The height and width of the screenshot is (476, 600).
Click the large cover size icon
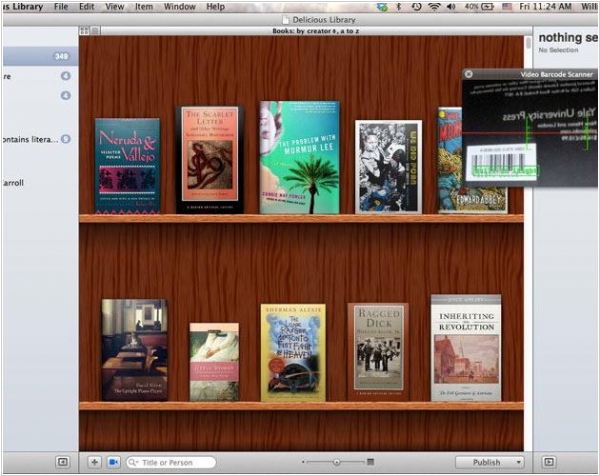pos(370,462)
